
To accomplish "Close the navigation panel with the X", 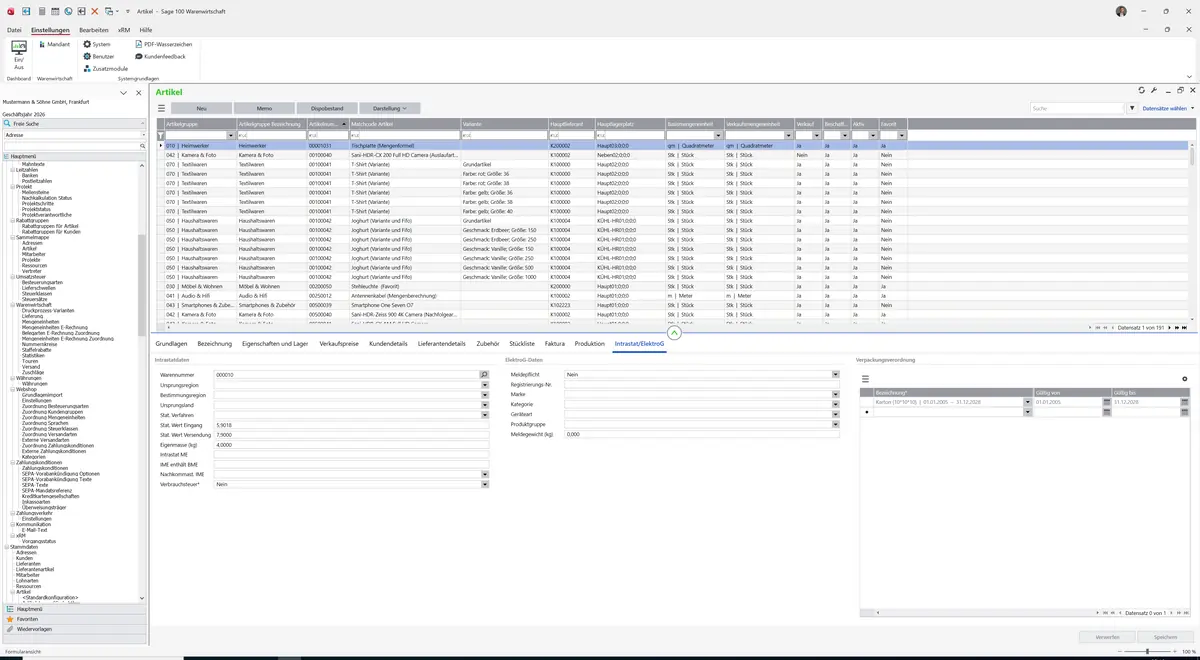I will [x=137, y=92].
